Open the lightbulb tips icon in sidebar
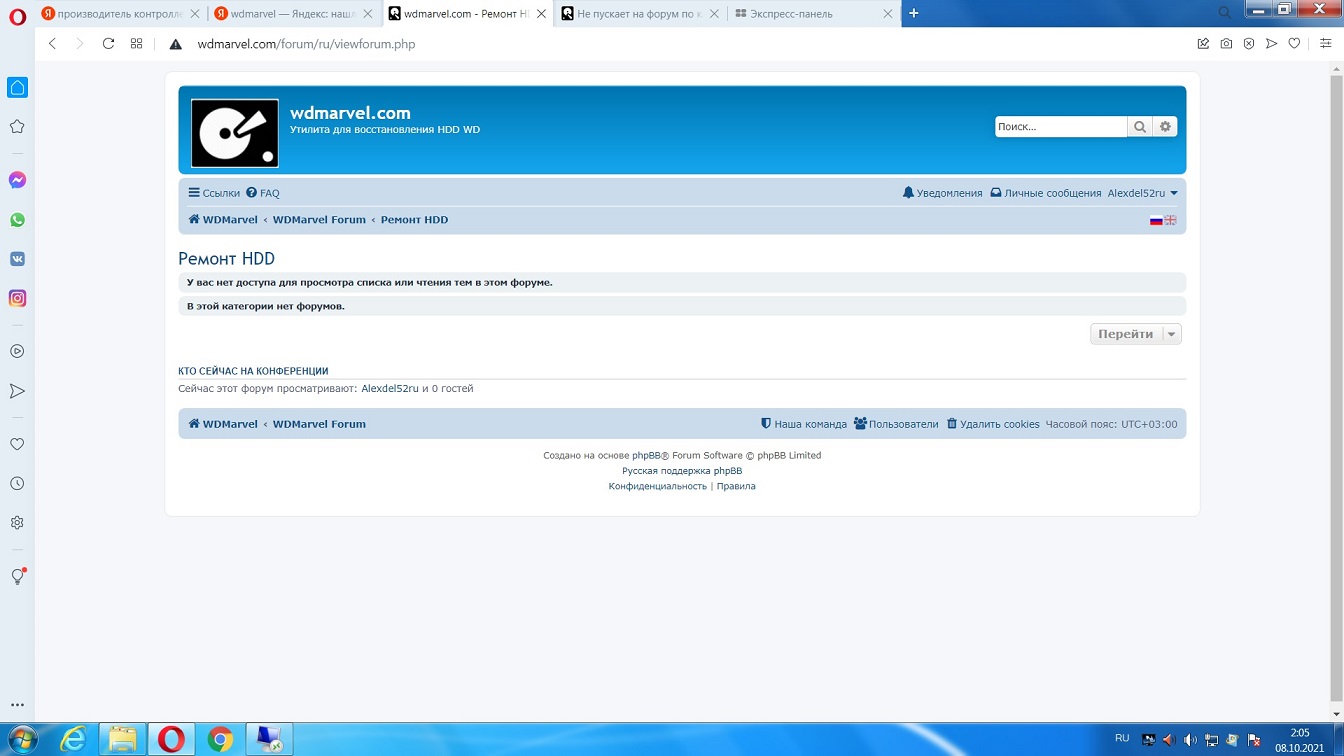The image size is (1344, 756). (x=17, y=577)
